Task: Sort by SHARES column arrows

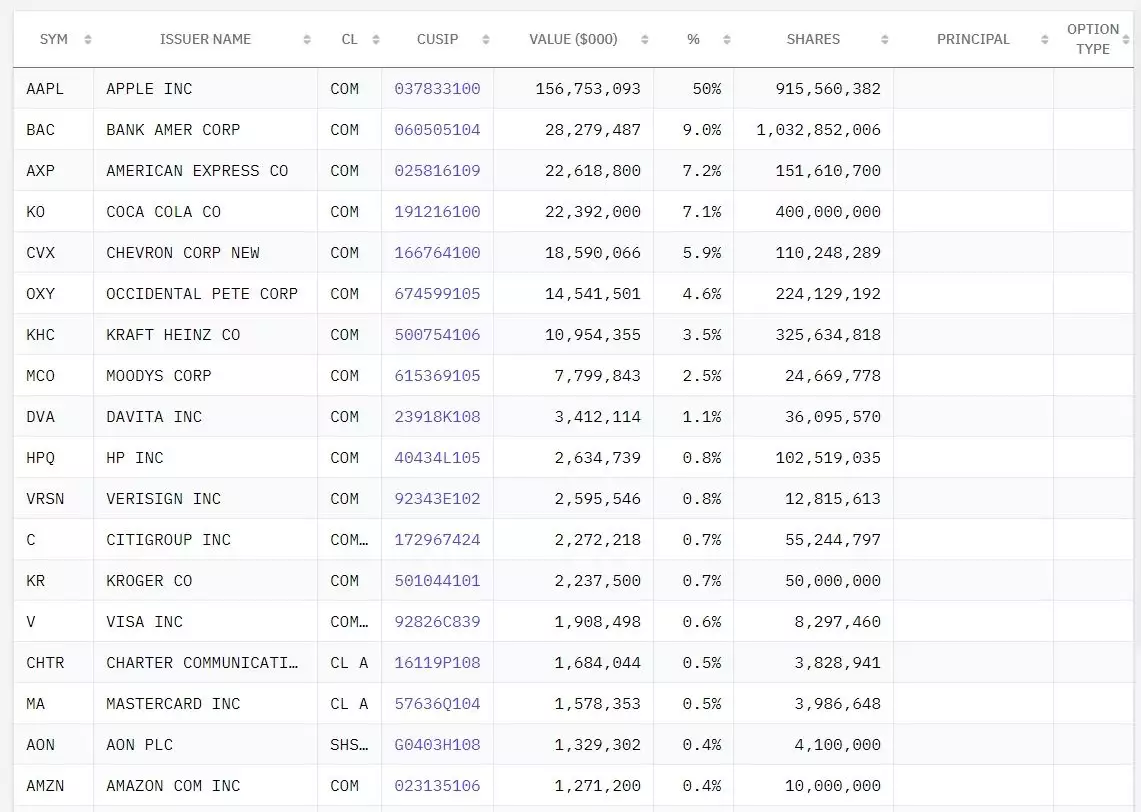Action: tap(885, 39)
